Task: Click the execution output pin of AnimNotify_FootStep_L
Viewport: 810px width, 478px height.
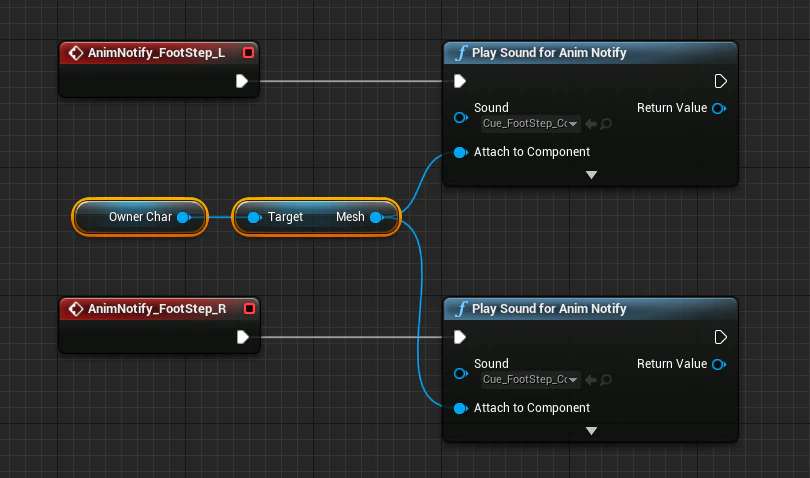Action: pos(242,81)
